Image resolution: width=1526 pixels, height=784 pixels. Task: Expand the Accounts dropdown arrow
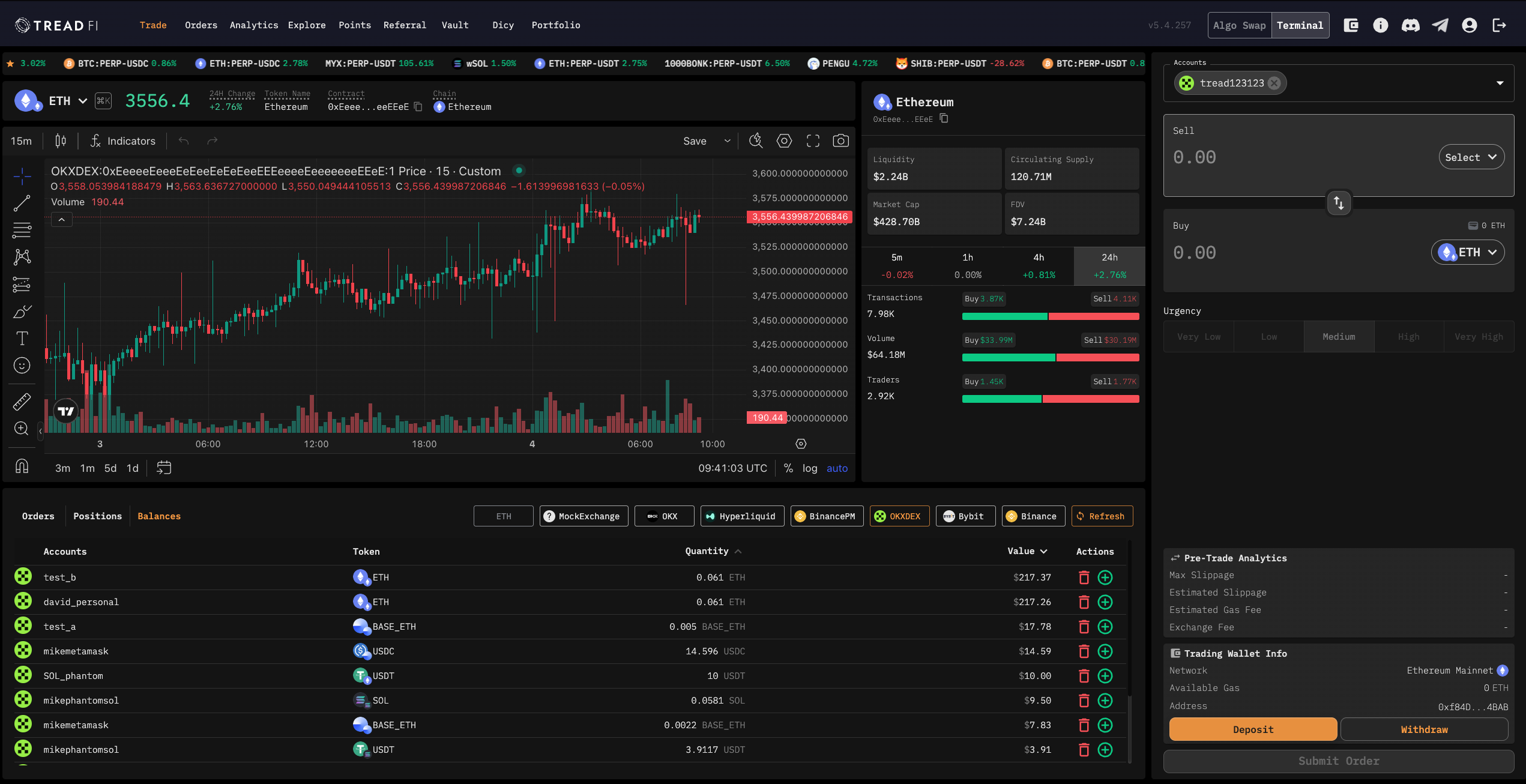tap(1500, 83)
